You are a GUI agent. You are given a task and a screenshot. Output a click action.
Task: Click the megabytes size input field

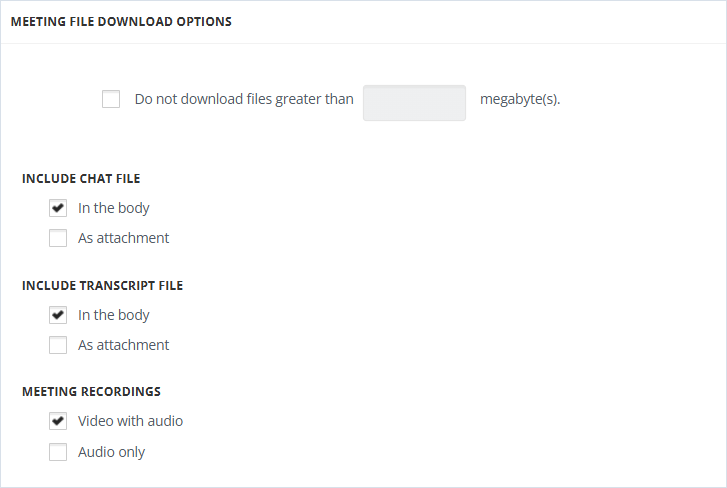coord(415,103)
